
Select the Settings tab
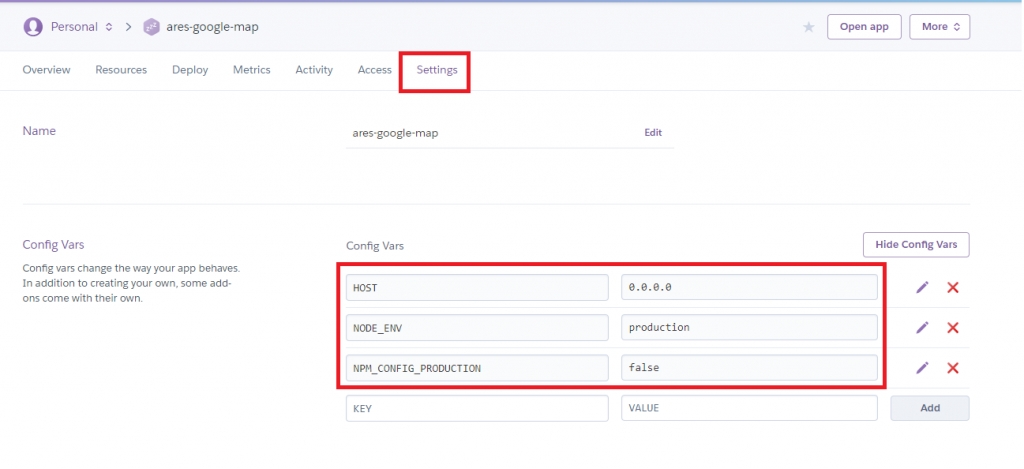click(x=437, y=69)
